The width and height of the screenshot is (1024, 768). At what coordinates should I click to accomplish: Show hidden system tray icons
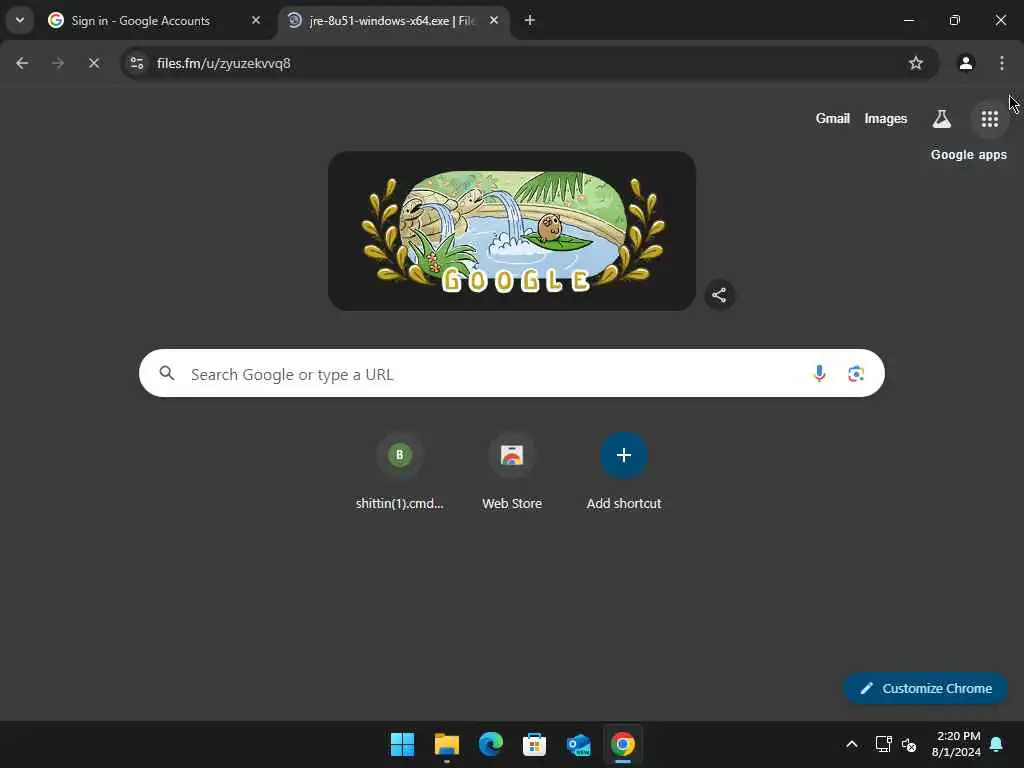click(x=852, y=744)
